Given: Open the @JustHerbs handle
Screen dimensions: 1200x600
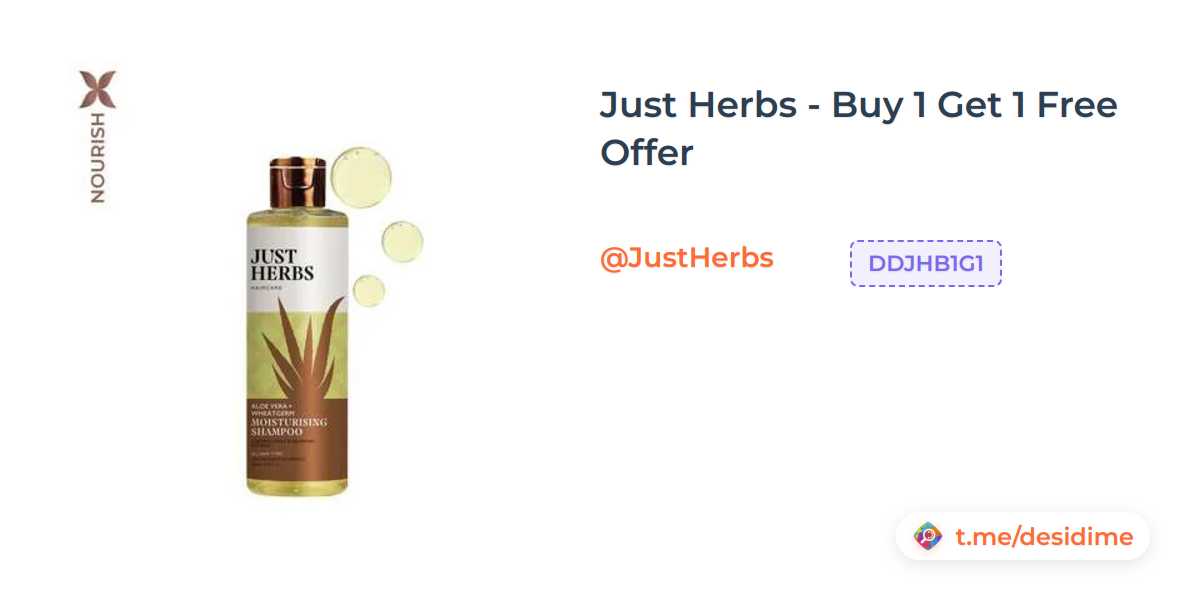Looking at the screenshot, I should (687, 258).
